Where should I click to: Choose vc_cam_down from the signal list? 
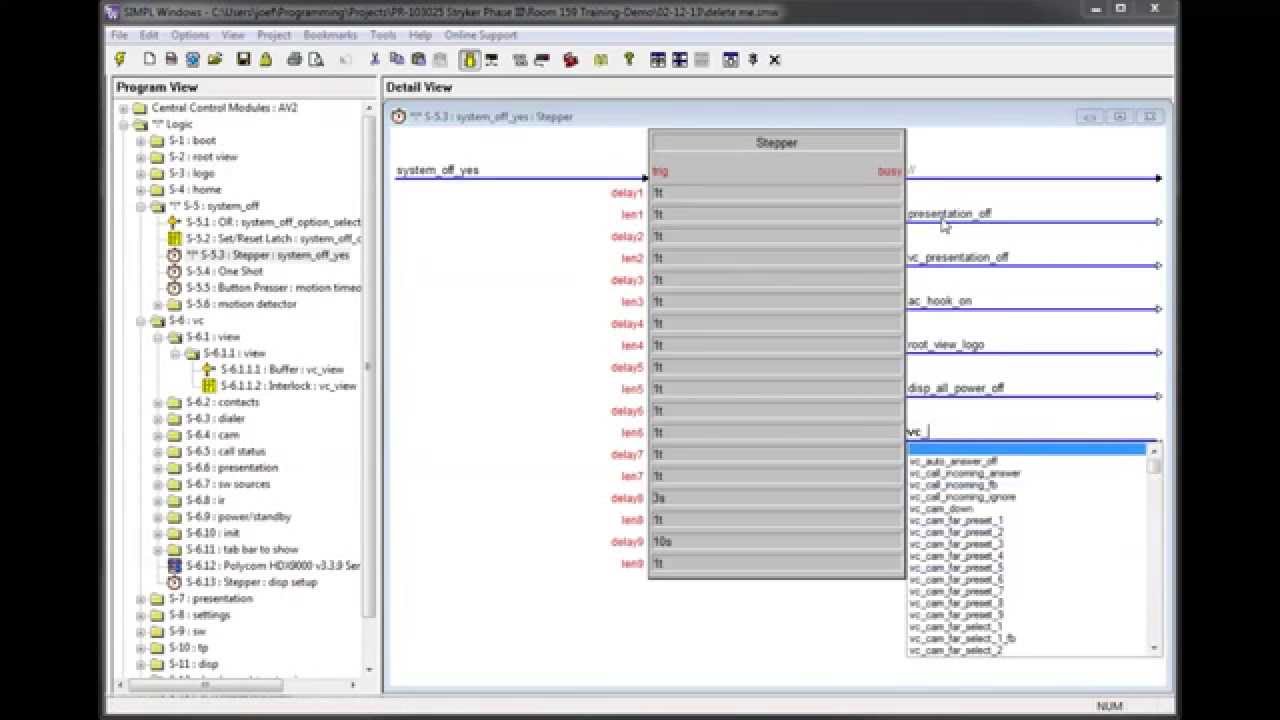pyautogui.click(x=941, y=508)
